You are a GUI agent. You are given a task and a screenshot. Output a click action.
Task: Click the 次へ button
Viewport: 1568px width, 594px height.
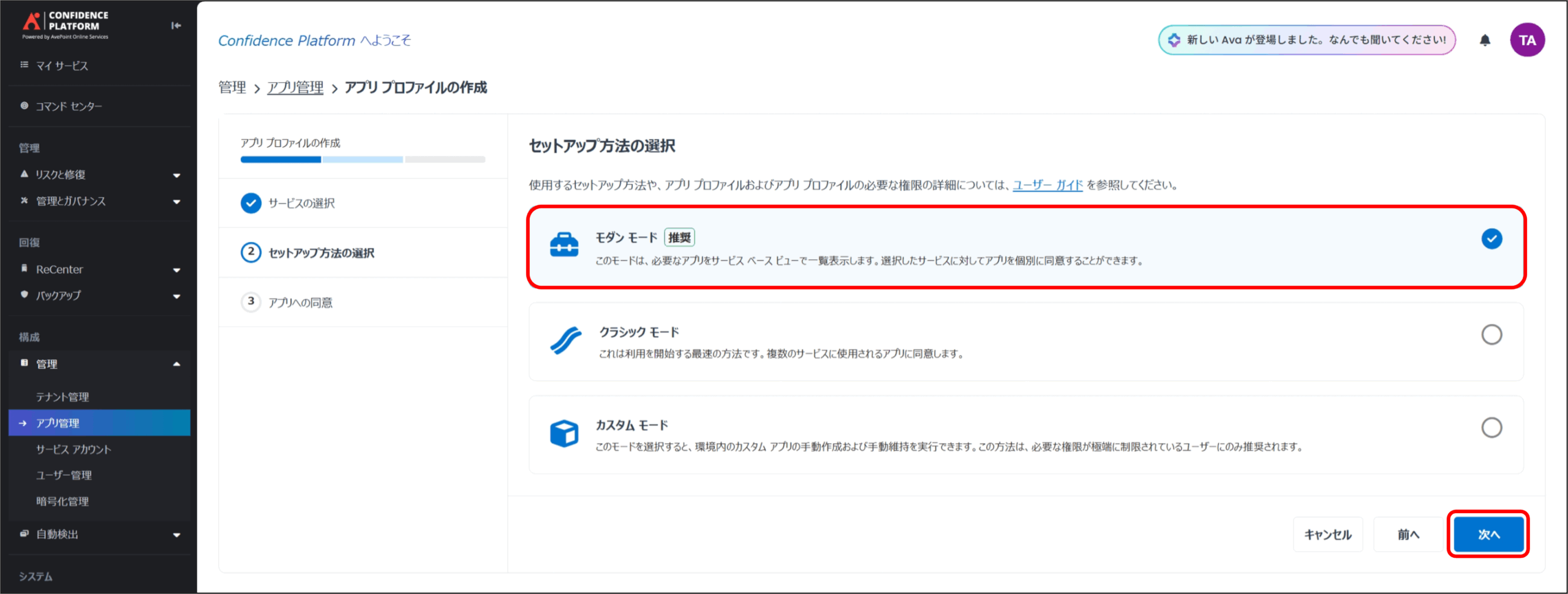tap(1488, 535)
